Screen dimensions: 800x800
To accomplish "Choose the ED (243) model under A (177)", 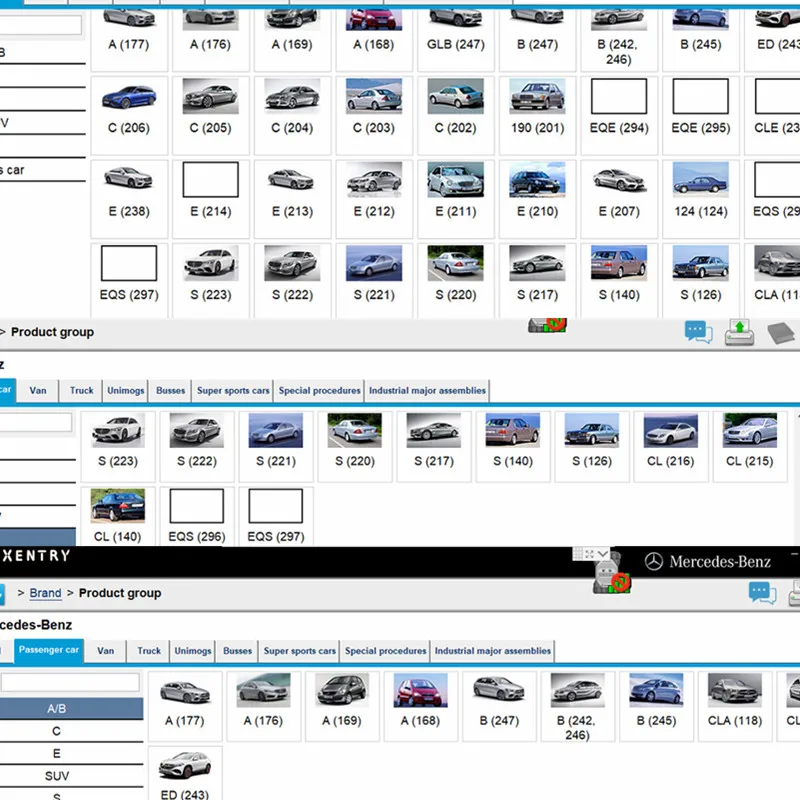I will (185, 774).
